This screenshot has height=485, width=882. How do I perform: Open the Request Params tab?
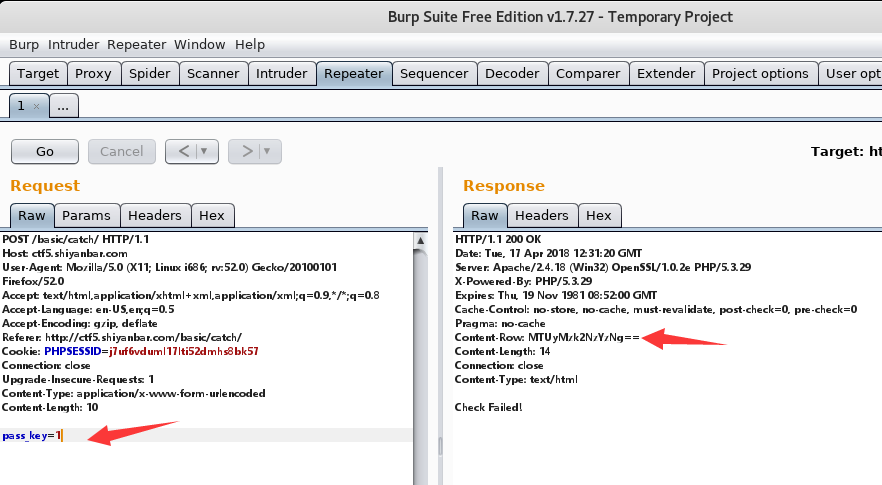(87, 215)
